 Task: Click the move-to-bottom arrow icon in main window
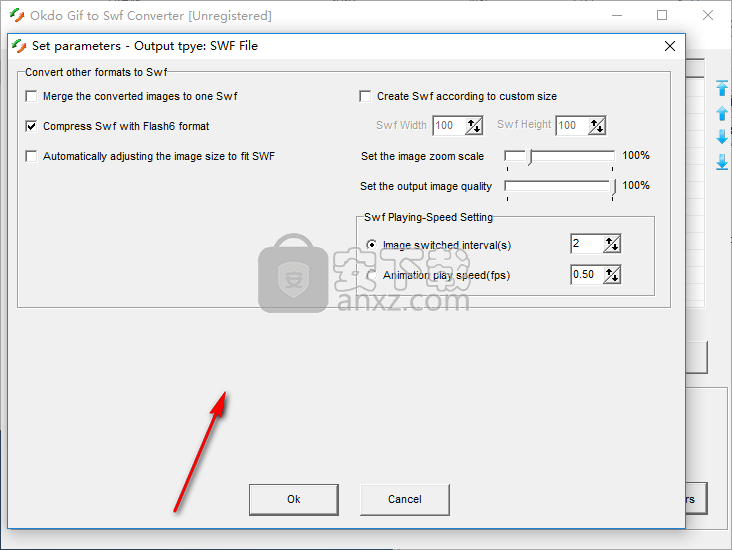[722, 162]
